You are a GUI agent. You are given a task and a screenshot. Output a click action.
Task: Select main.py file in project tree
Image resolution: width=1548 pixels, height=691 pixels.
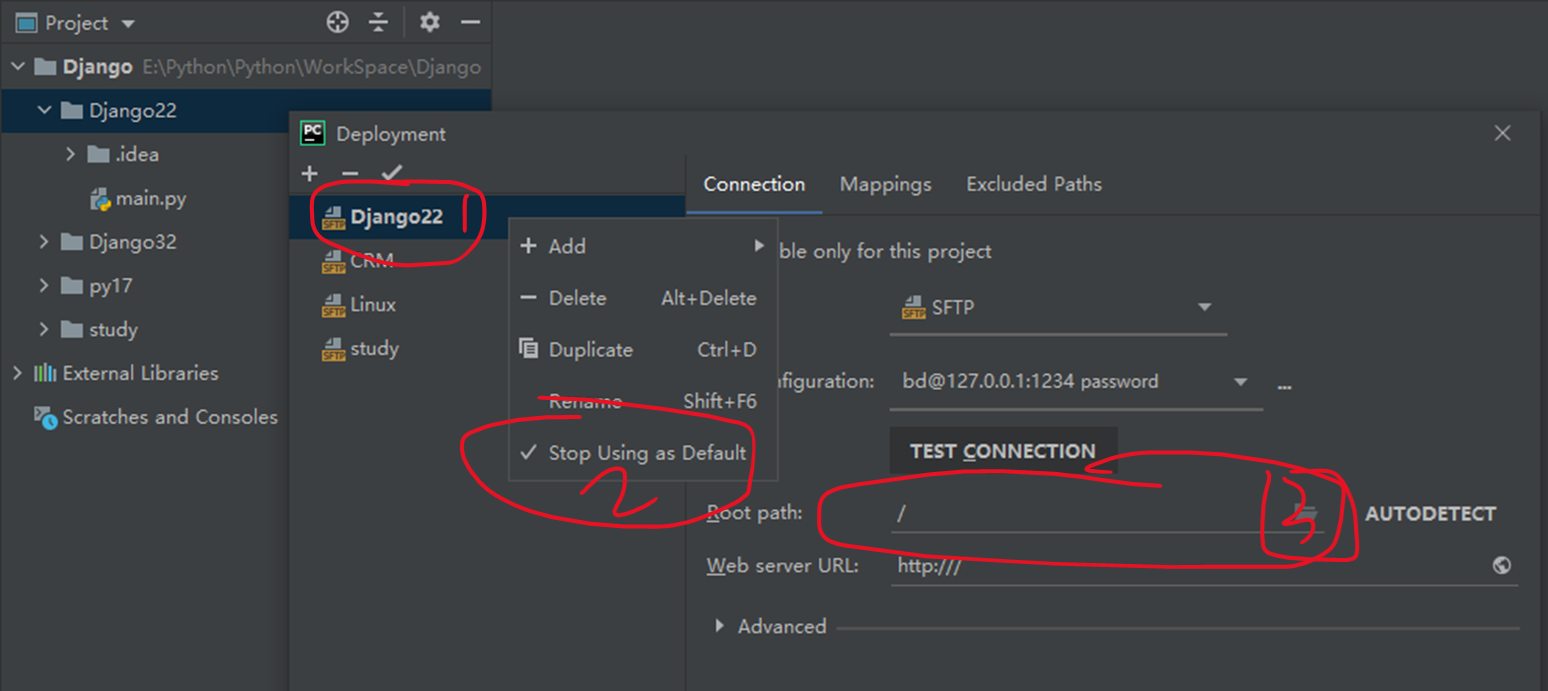[x=150, y=198]
